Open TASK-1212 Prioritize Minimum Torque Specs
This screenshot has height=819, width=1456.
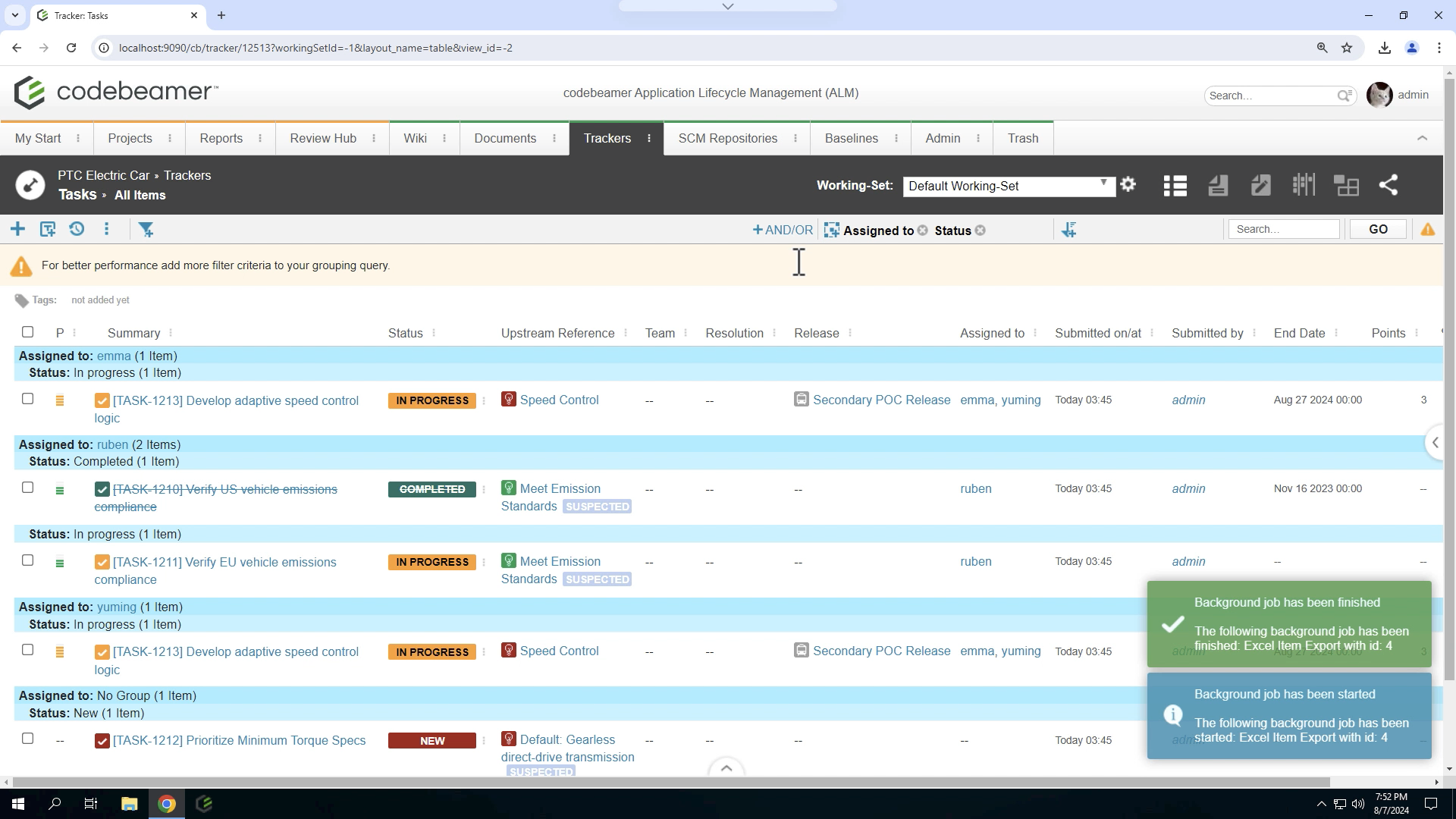click(x=240, y=740)
